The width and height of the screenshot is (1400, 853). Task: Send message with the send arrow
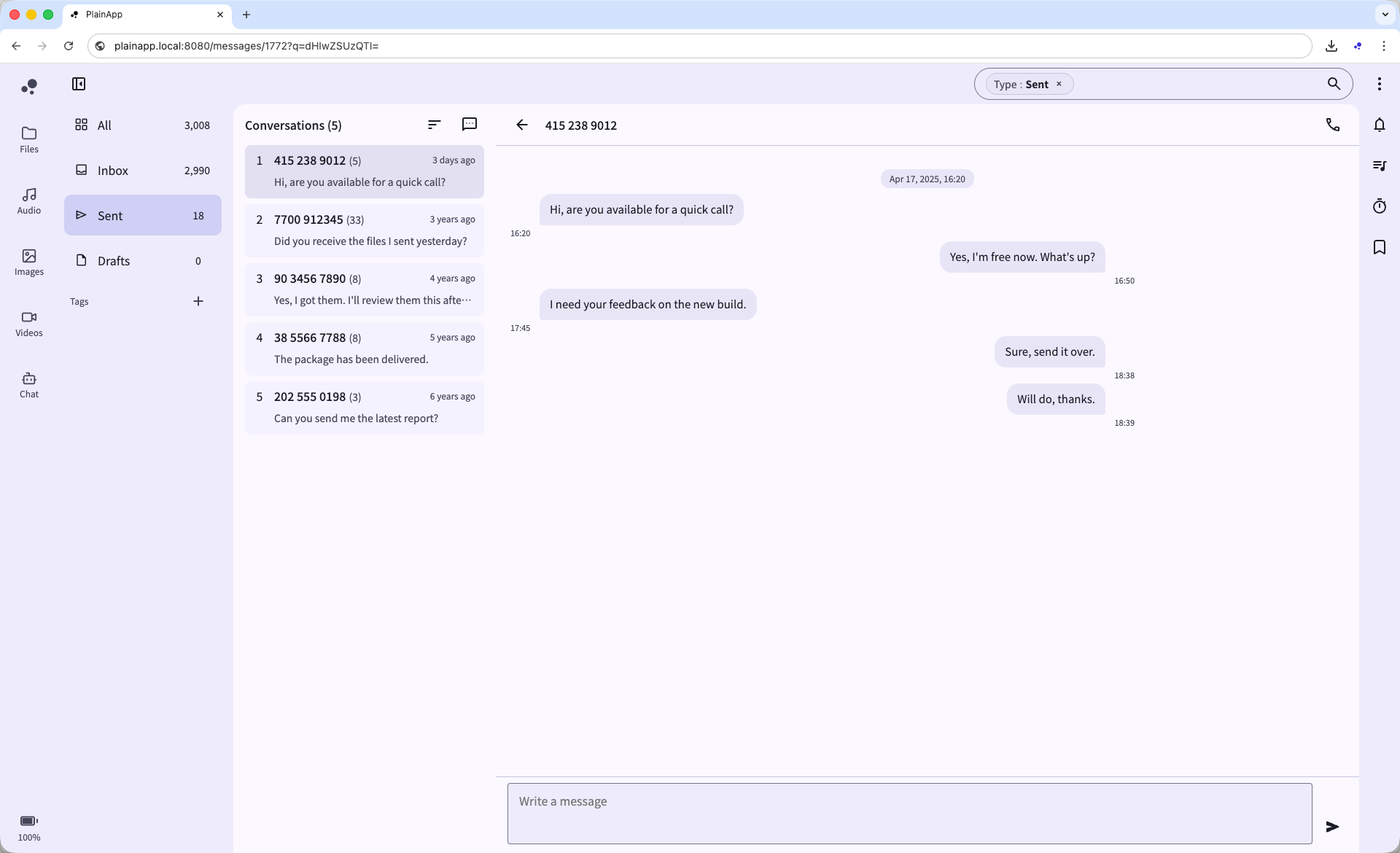[1332, 827]
